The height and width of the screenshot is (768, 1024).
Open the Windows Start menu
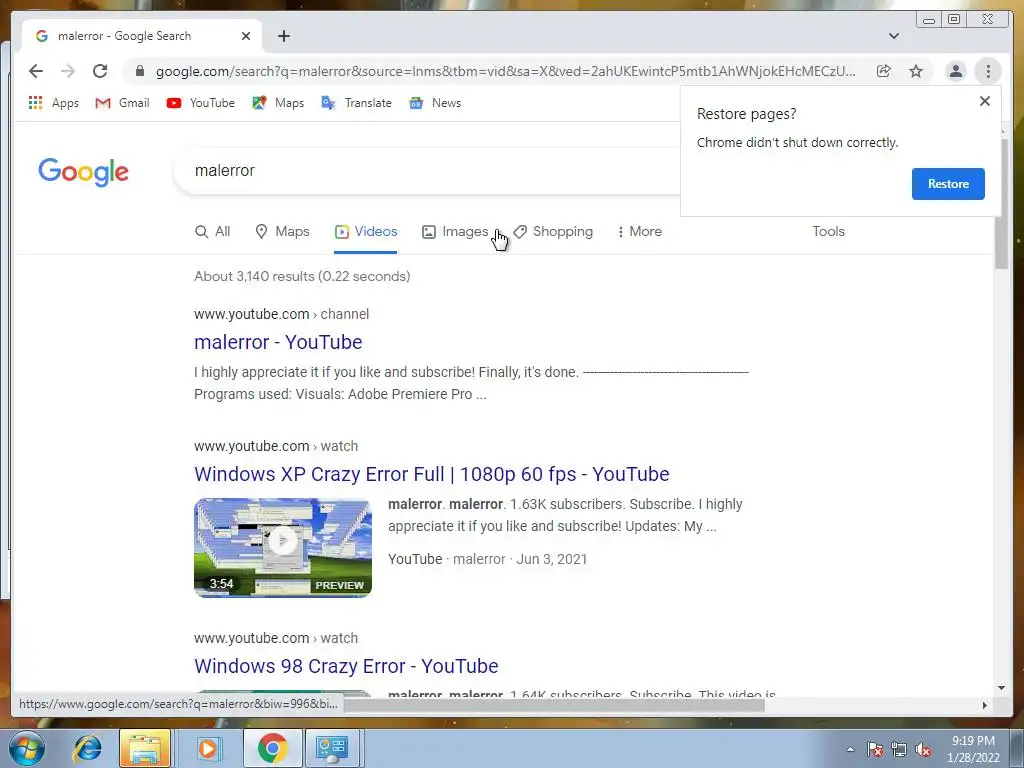click(x=26, y=748)
